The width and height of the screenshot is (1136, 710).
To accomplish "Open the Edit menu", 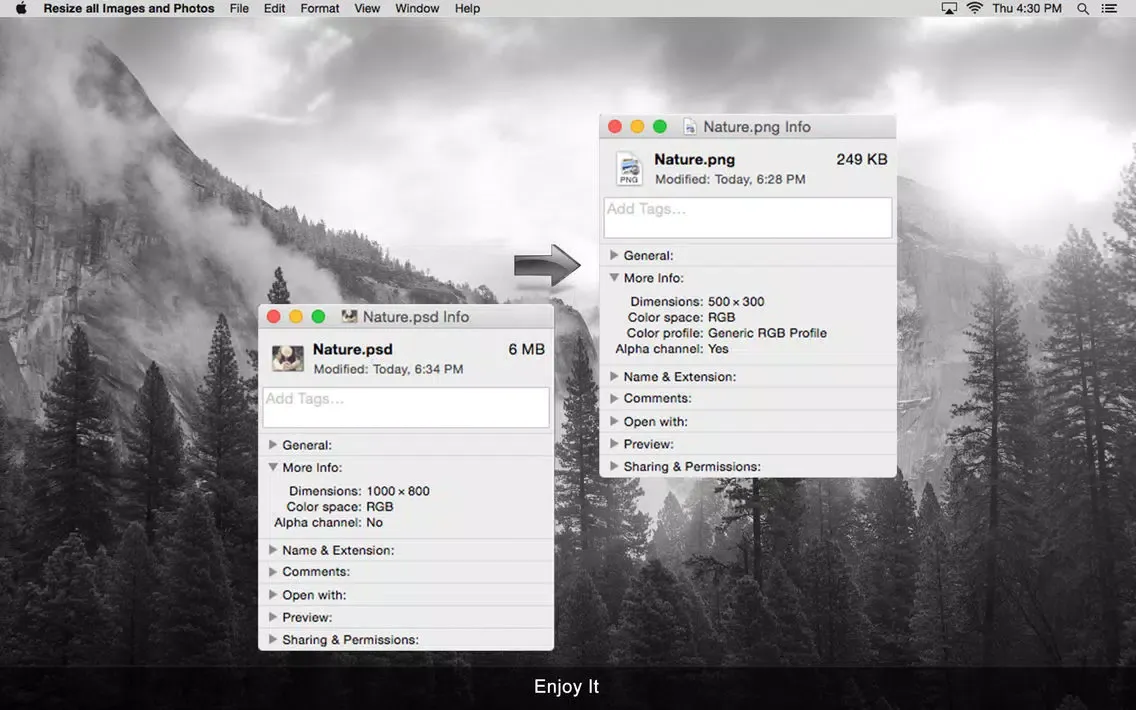I will 274,9.
